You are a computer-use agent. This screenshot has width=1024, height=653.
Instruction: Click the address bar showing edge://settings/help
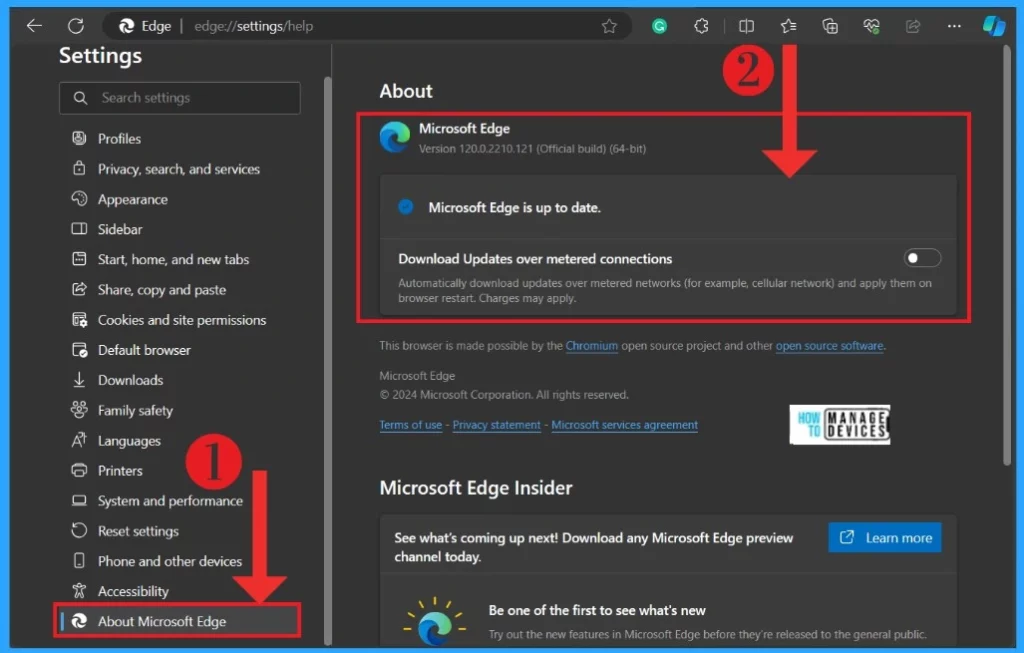(366, 26)
